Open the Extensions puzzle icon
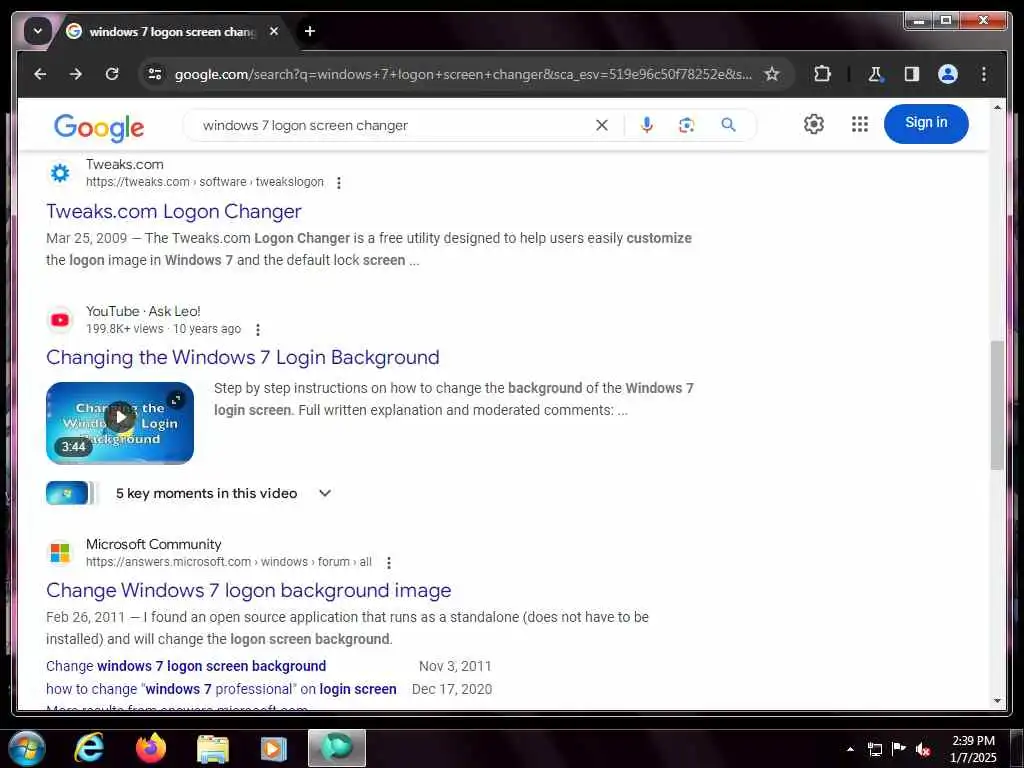Image resolution: width=1024 pixels, height=768 pixels. 822,74
